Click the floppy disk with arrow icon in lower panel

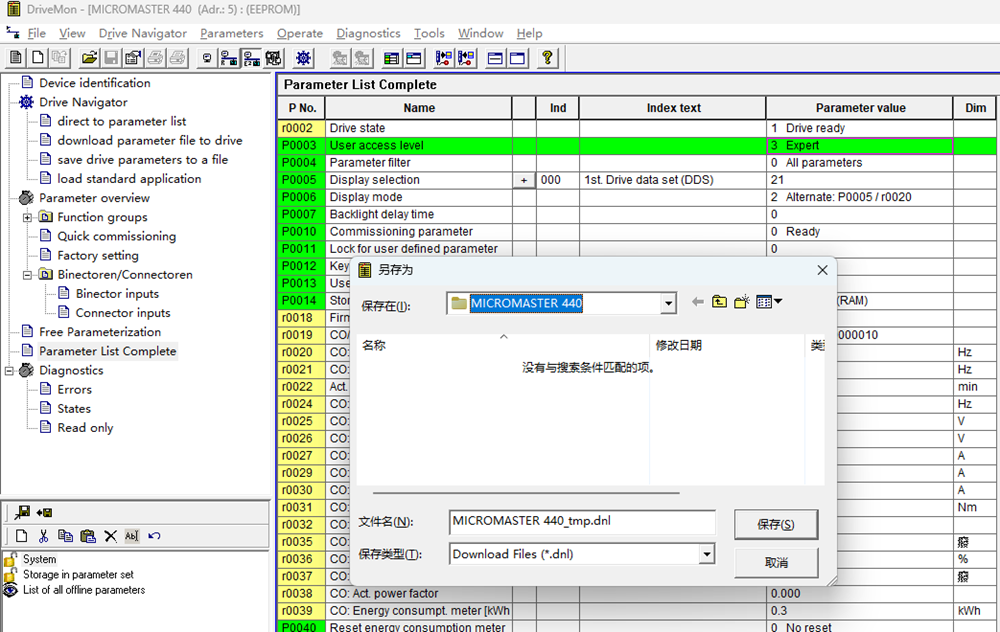click(x=22, y=512)
